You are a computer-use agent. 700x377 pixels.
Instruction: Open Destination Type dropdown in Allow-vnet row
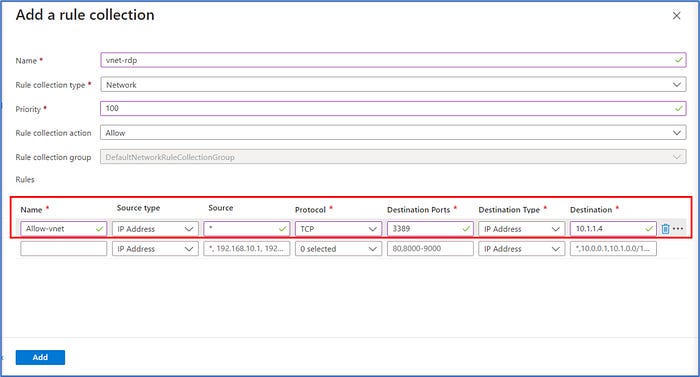pos(521,229)
